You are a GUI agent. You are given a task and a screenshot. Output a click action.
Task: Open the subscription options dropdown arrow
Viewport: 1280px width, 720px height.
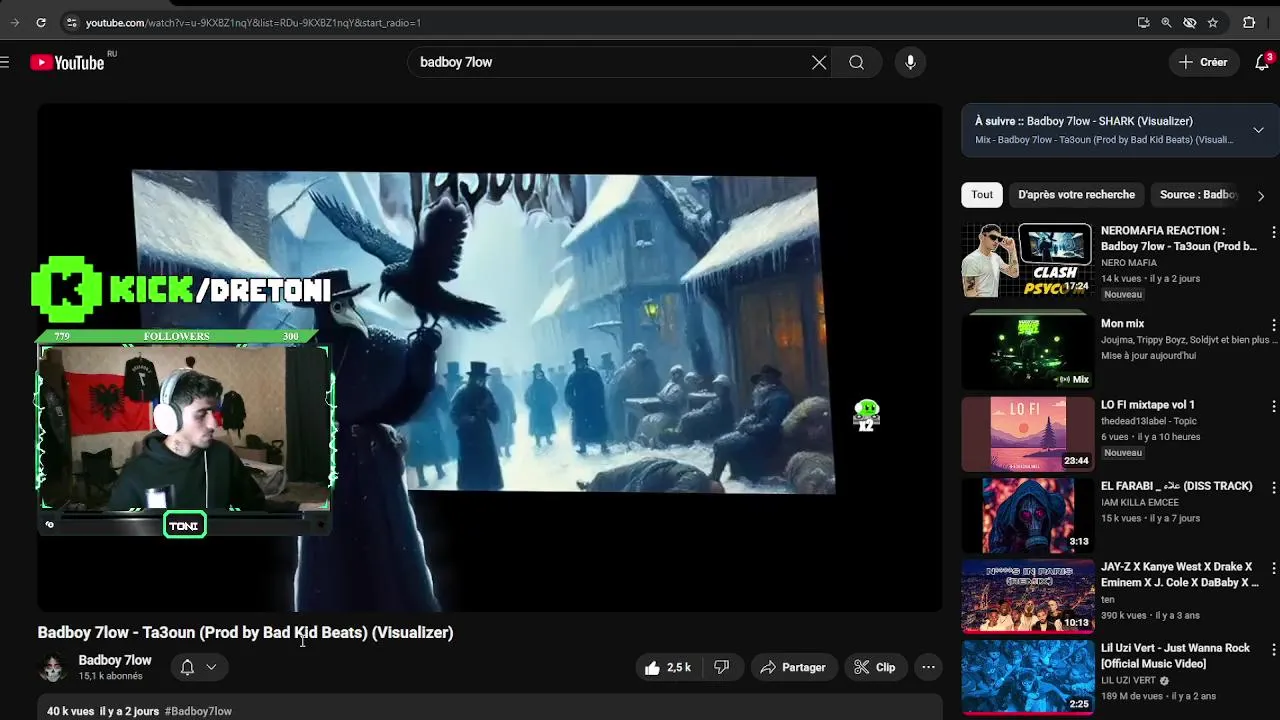(x=211, y=667)
